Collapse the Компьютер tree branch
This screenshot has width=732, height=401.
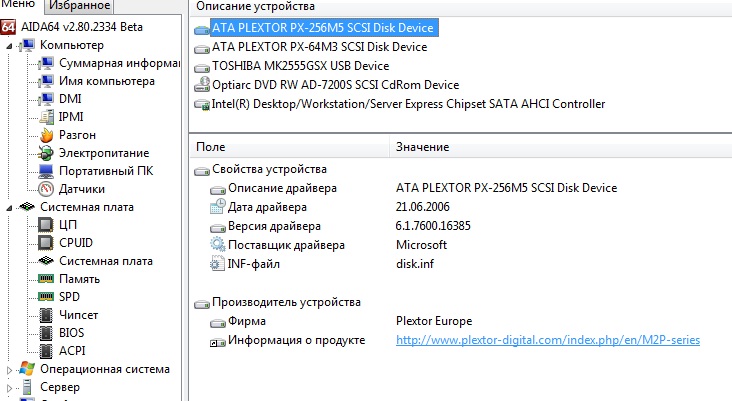pos(11,45)
